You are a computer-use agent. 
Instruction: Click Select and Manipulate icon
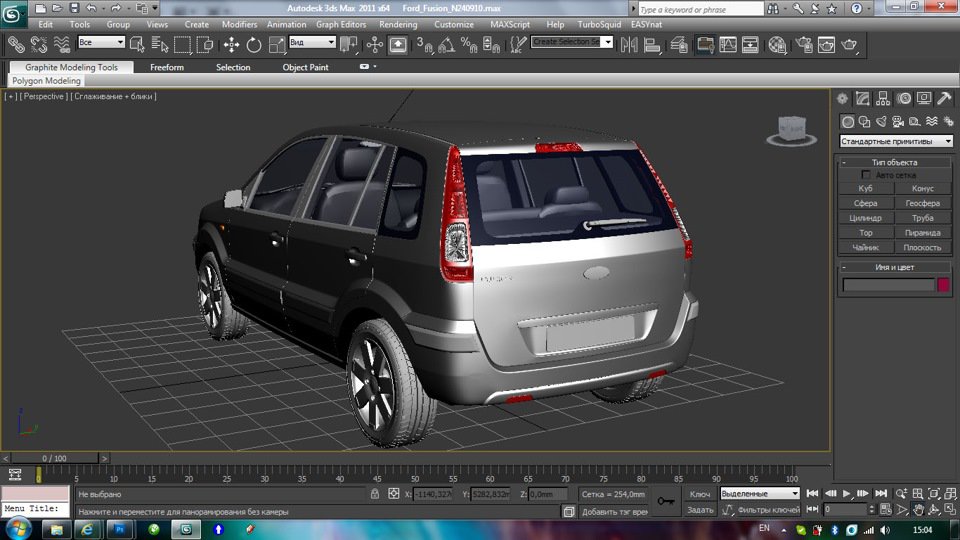pos(375,44)
